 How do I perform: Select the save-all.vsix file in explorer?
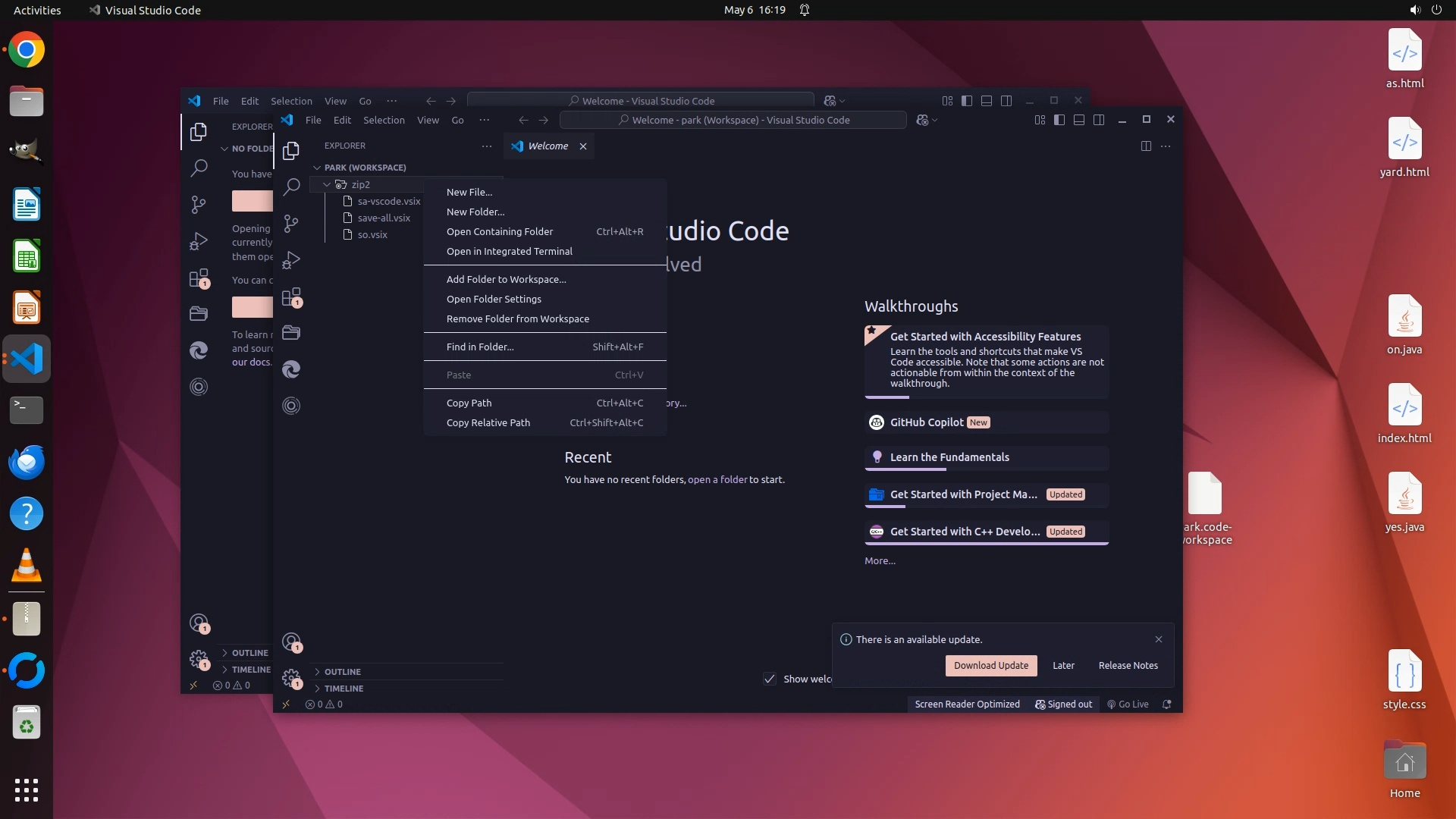384,218
